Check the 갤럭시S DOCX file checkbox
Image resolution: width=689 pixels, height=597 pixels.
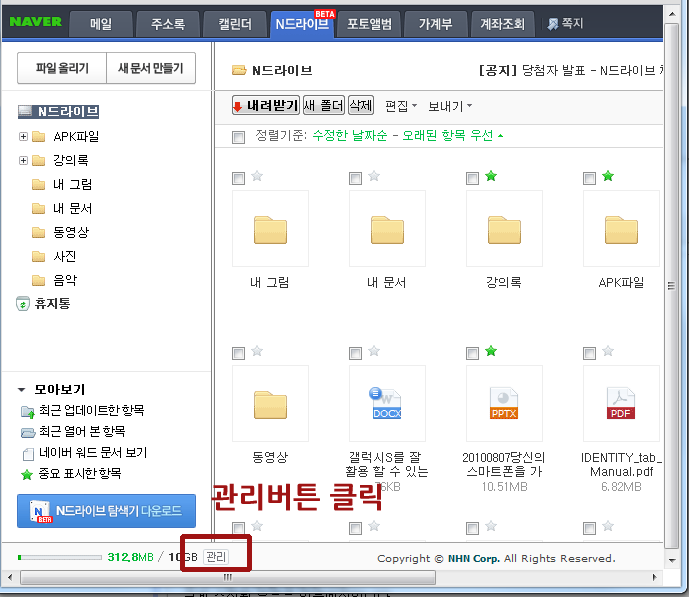click(355, 353)
